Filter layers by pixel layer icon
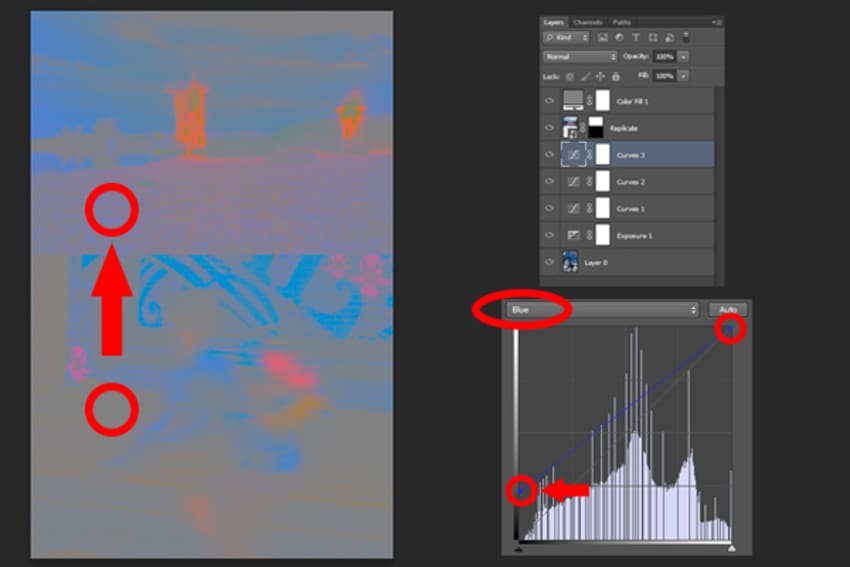Viewport: 850px width, 567px height. click(x=602, y=37)
